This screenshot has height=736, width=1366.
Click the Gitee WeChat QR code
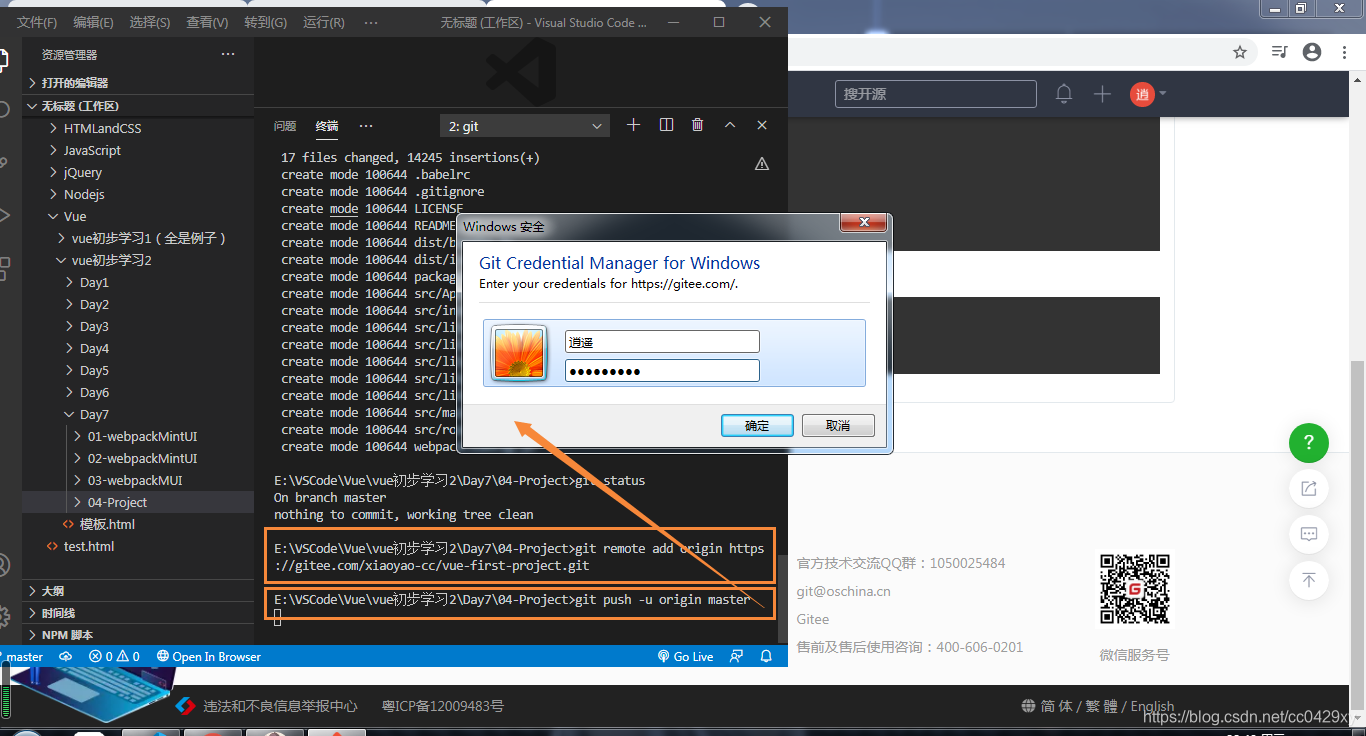click(x=1134, y=590)
